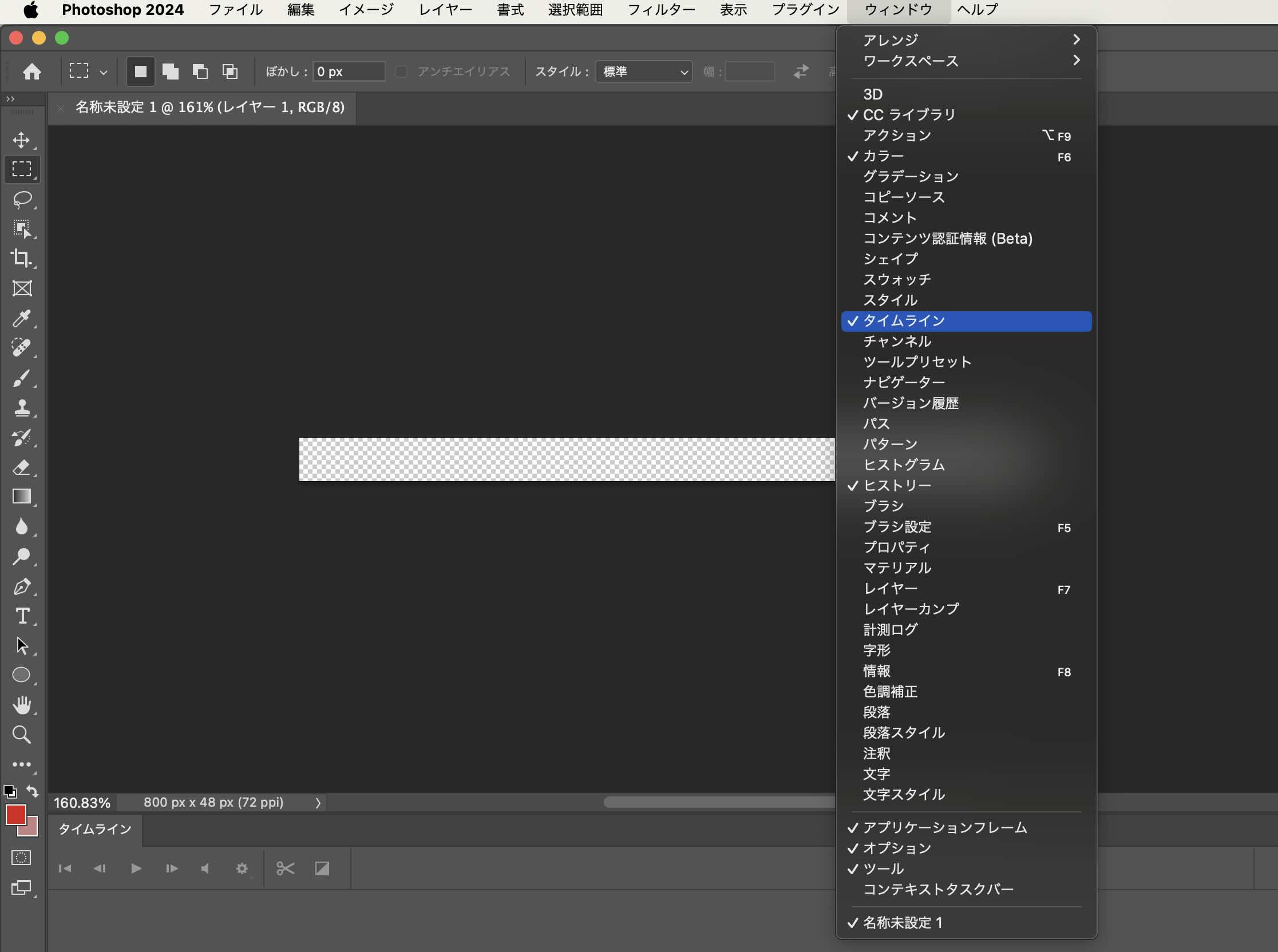Select the Object Selection tool
Viewport: 1278px width, 952px height.
(x=22, y=229)
